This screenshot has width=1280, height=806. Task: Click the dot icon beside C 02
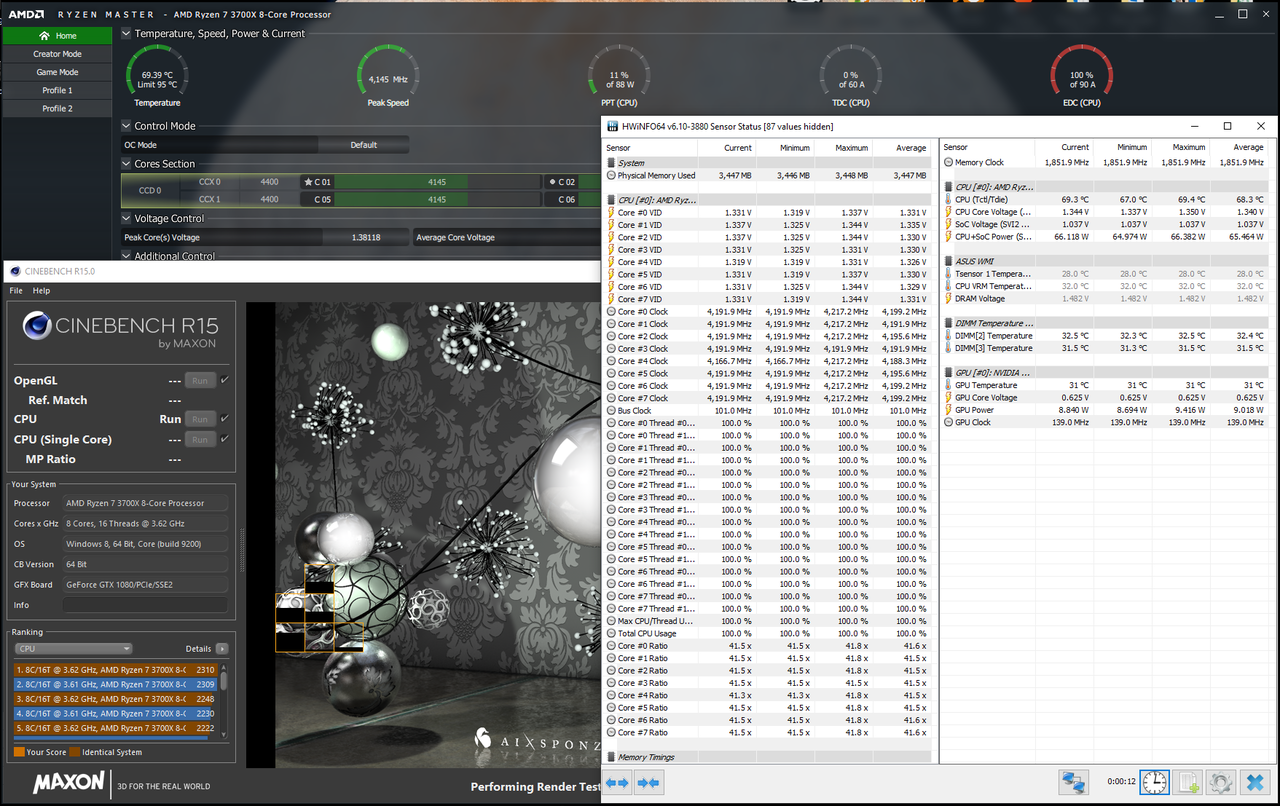pos(552,182)
